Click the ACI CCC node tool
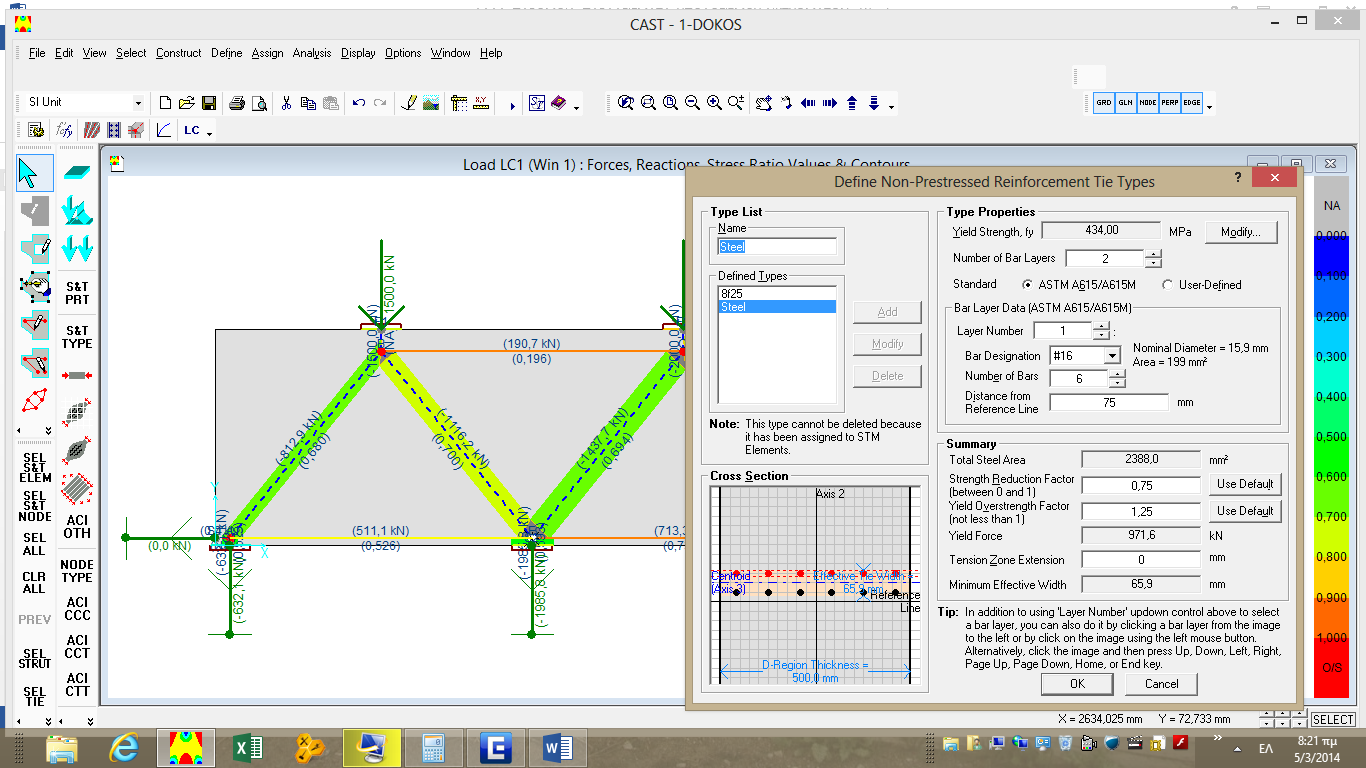 77,609
